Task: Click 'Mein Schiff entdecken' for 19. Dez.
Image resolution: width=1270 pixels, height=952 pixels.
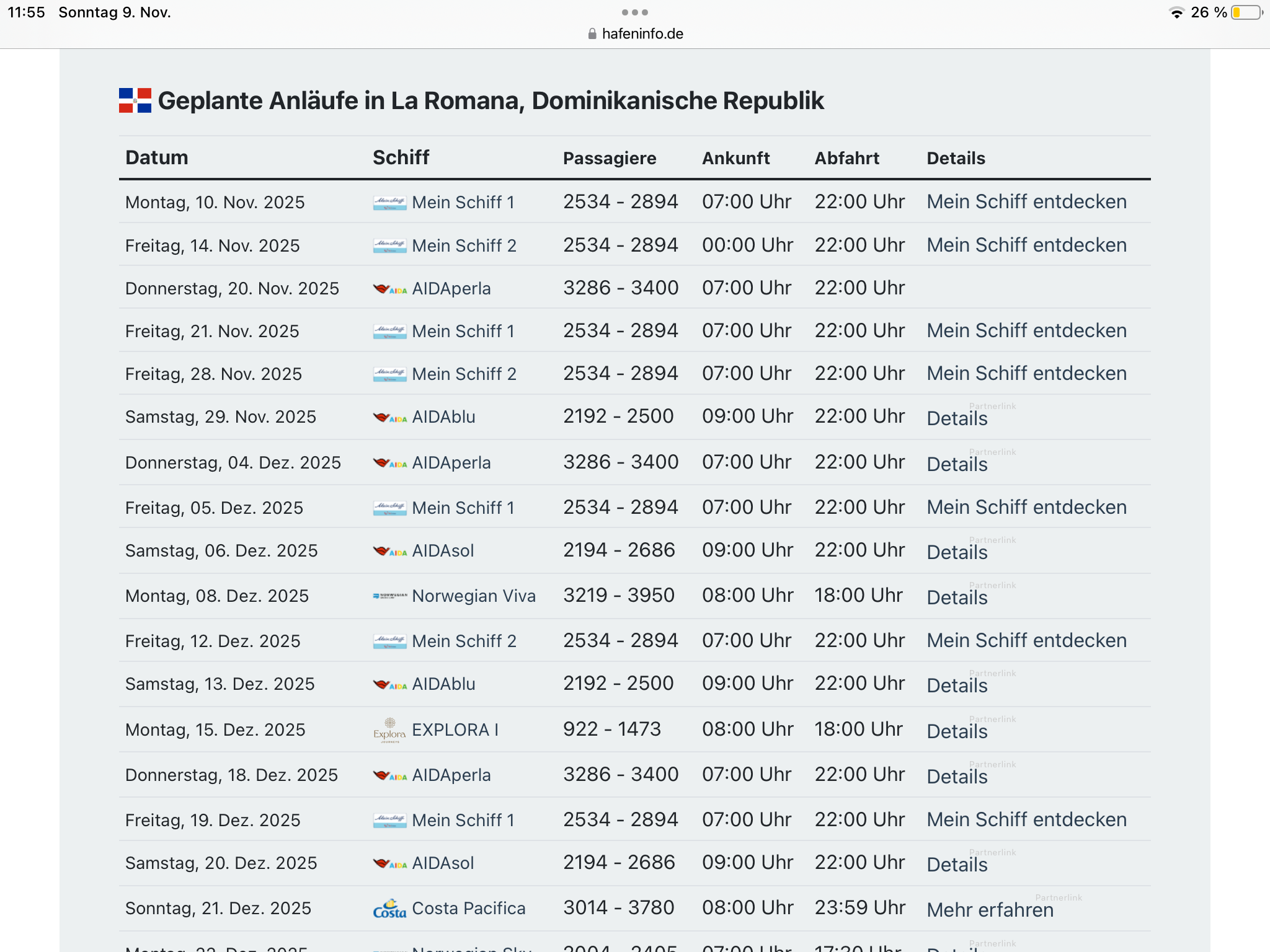Action: pyautogui.click(x=1026, y=820)
